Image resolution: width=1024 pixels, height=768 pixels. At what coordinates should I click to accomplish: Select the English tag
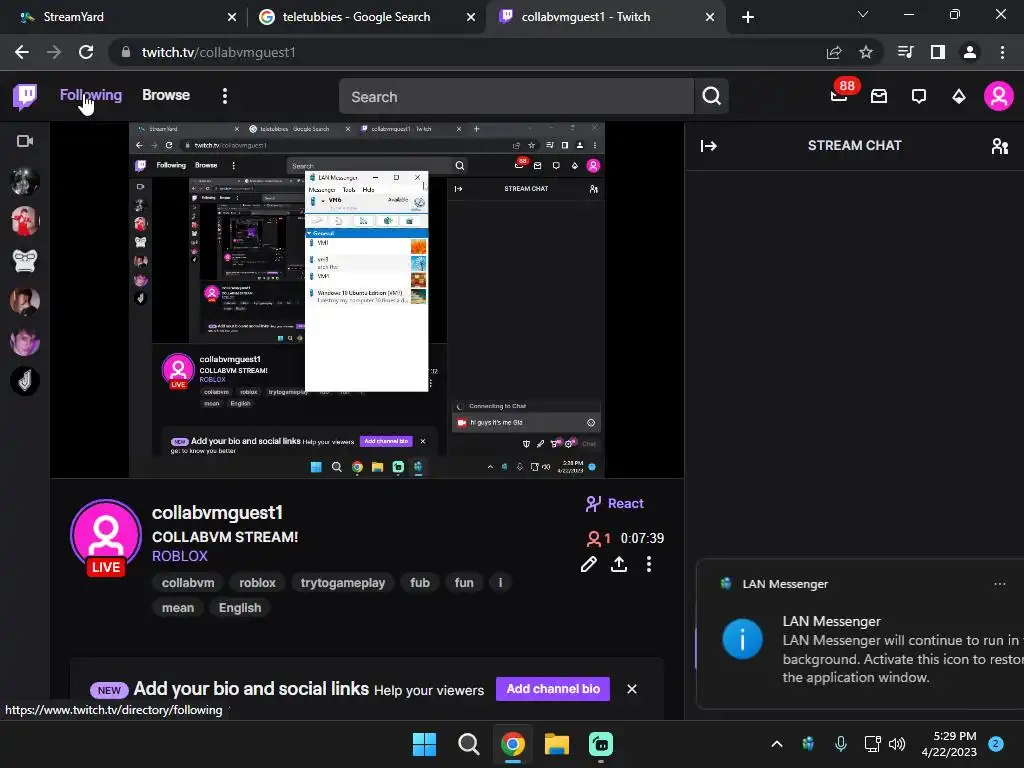(x=240, y=608)
